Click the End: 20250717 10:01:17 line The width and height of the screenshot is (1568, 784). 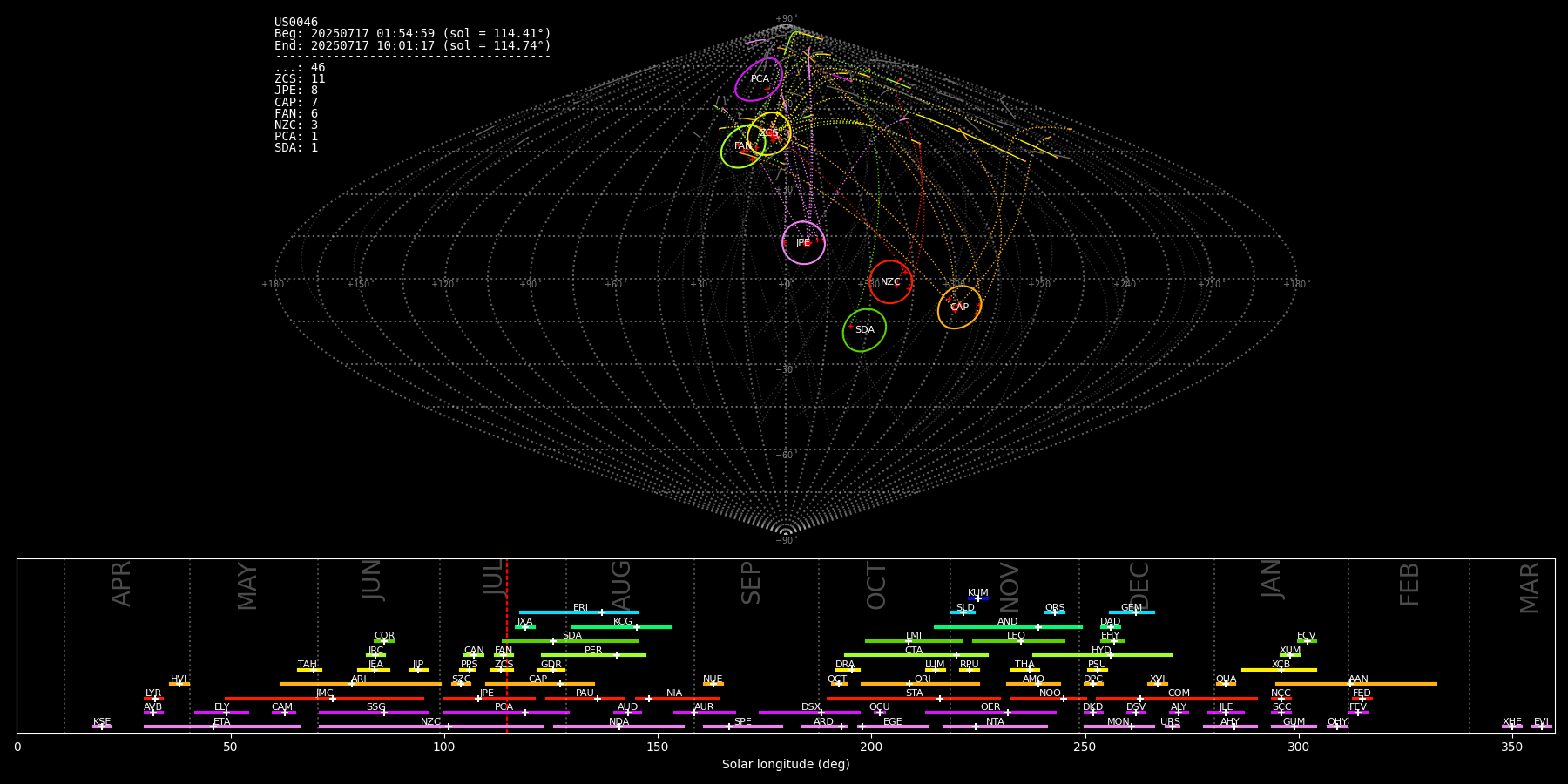click(413, 45)
